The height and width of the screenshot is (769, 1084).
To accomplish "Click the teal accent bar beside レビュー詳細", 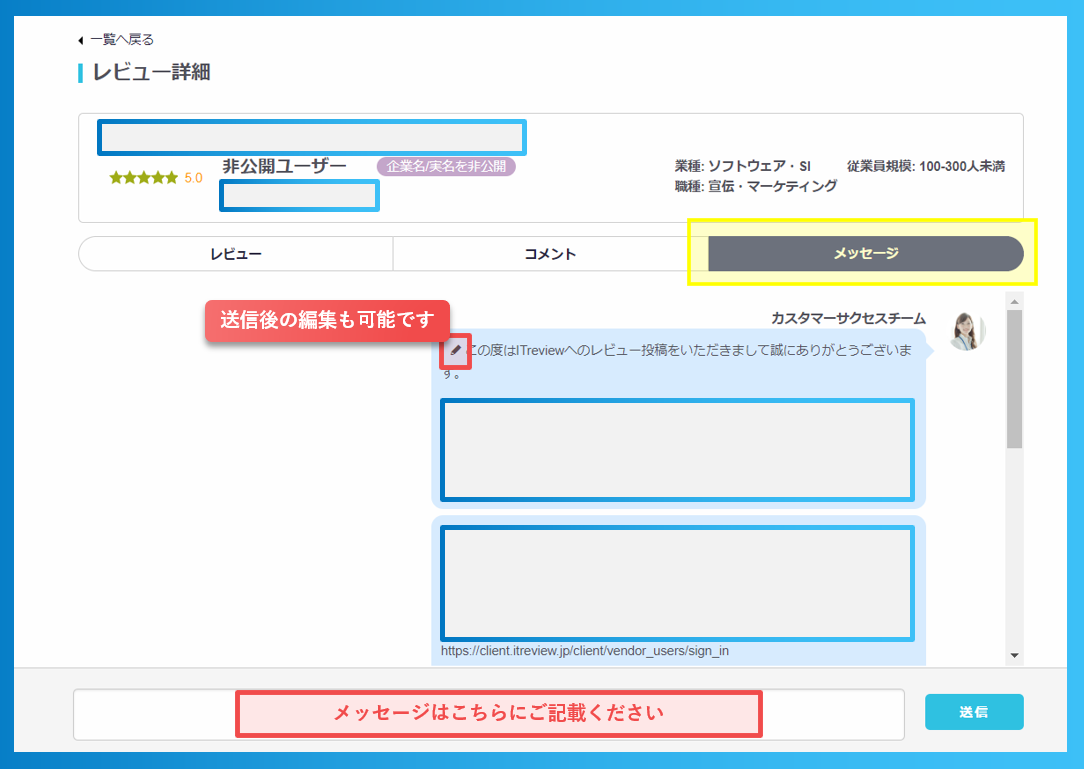I will (x=81, y=72).
